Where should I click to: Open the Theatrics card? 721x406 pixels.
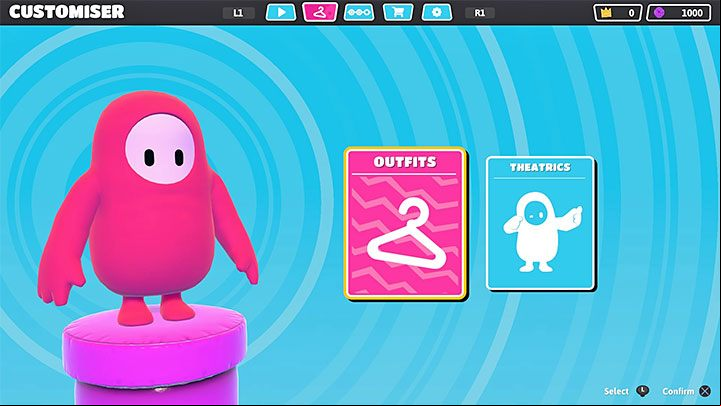click(540, 223)
